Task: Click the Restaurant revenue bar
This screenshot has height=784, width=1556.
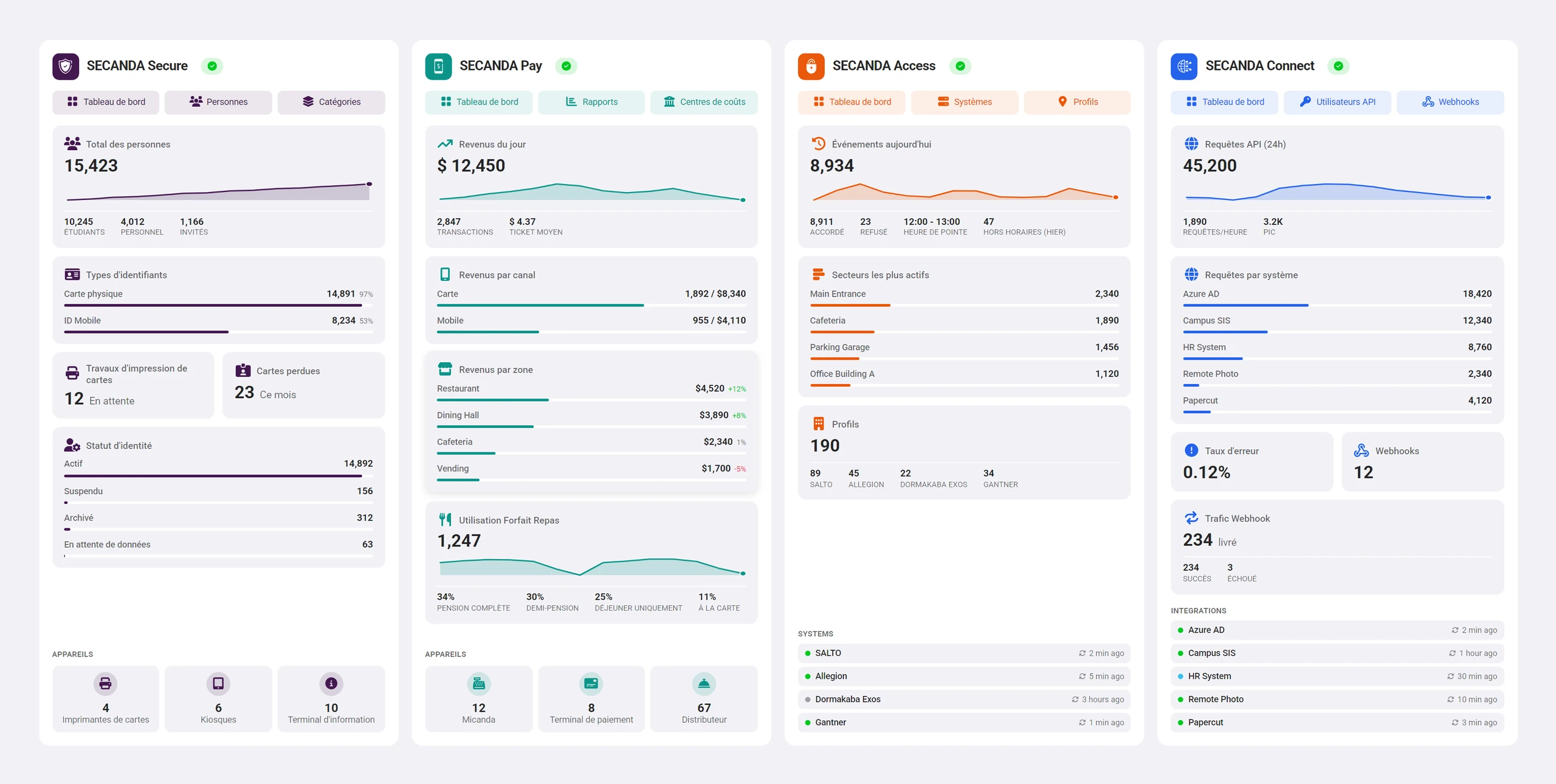Action: point(591,400)
